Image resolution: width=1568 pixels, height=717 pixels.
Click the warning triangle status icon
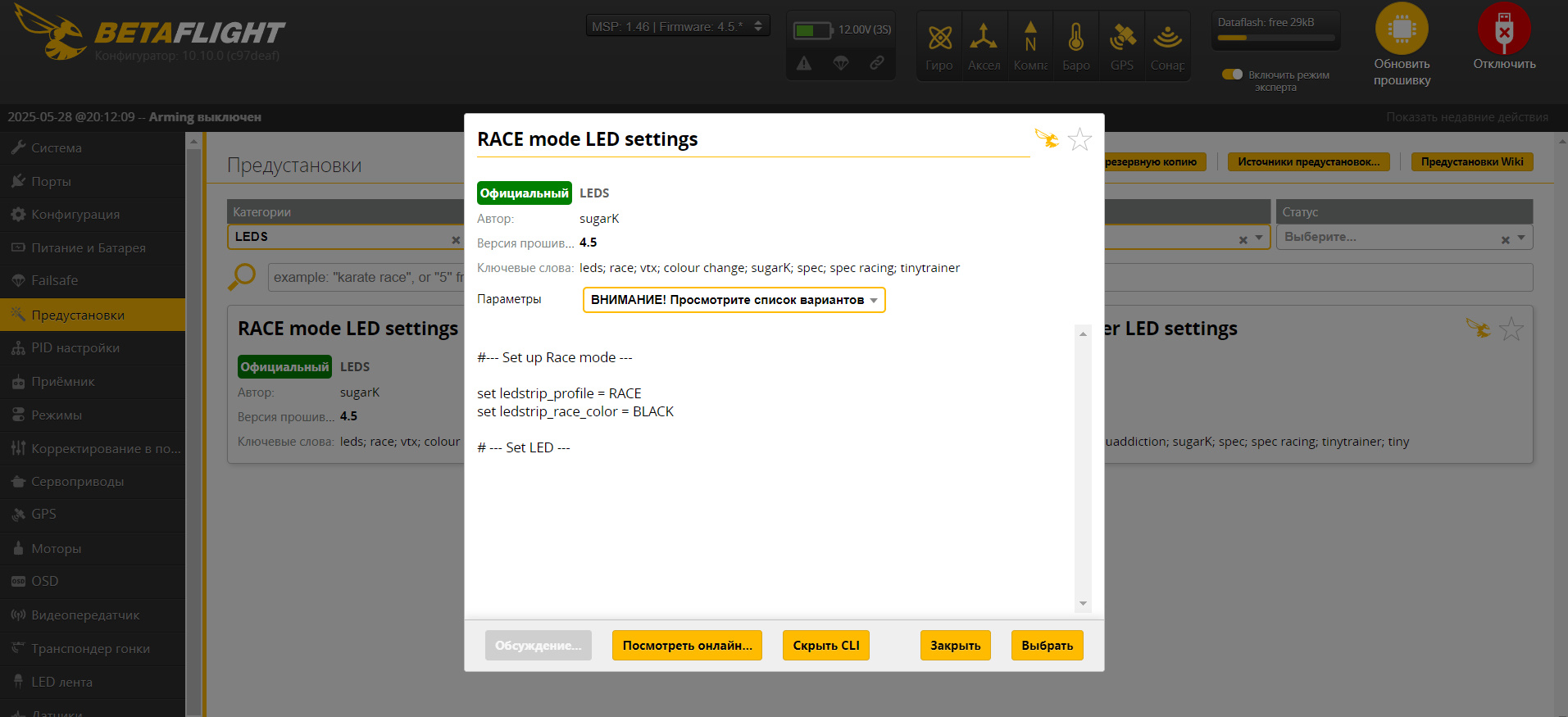804,63
